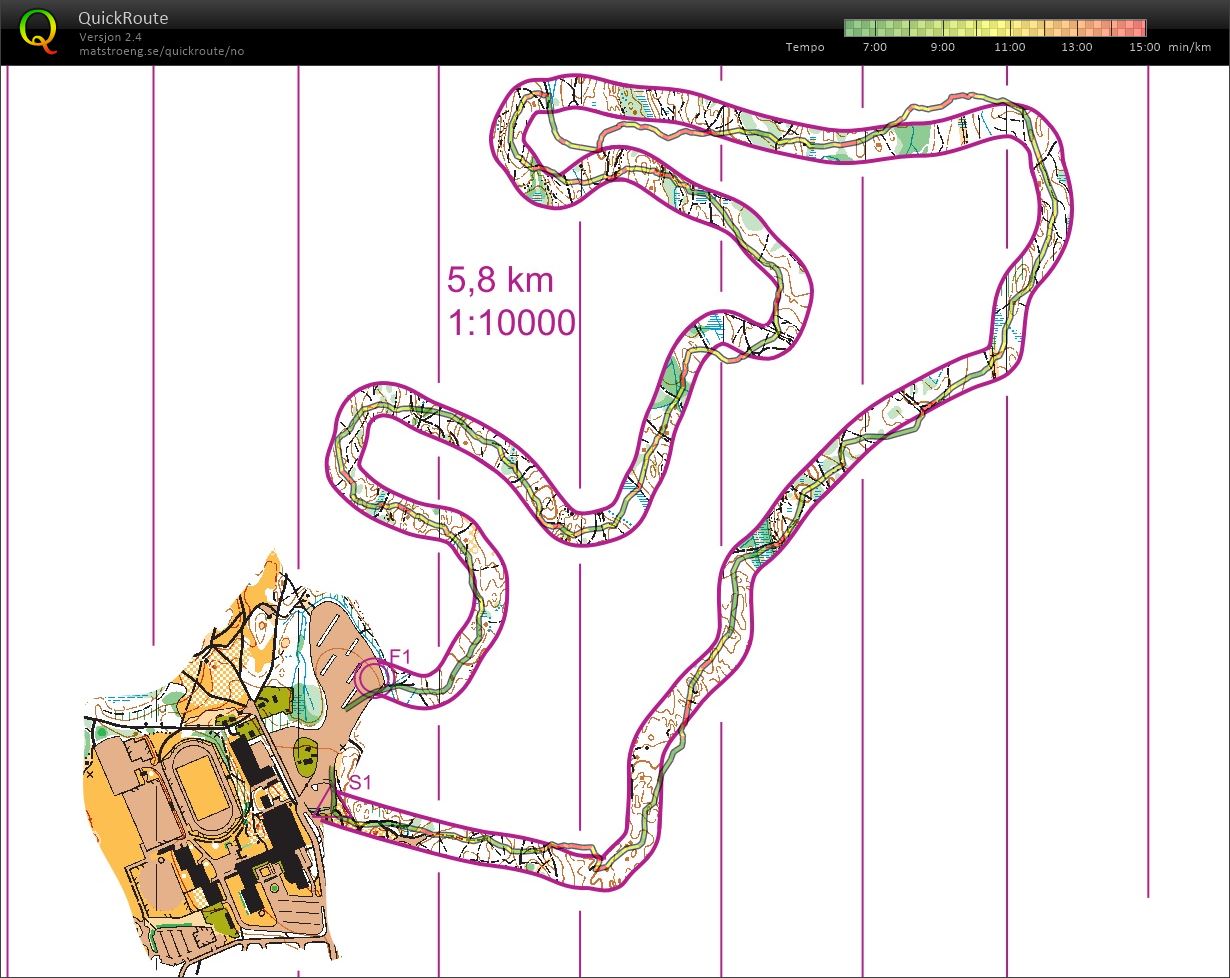Open the matstroeng.se/quickroute/no link

point(161,51)
